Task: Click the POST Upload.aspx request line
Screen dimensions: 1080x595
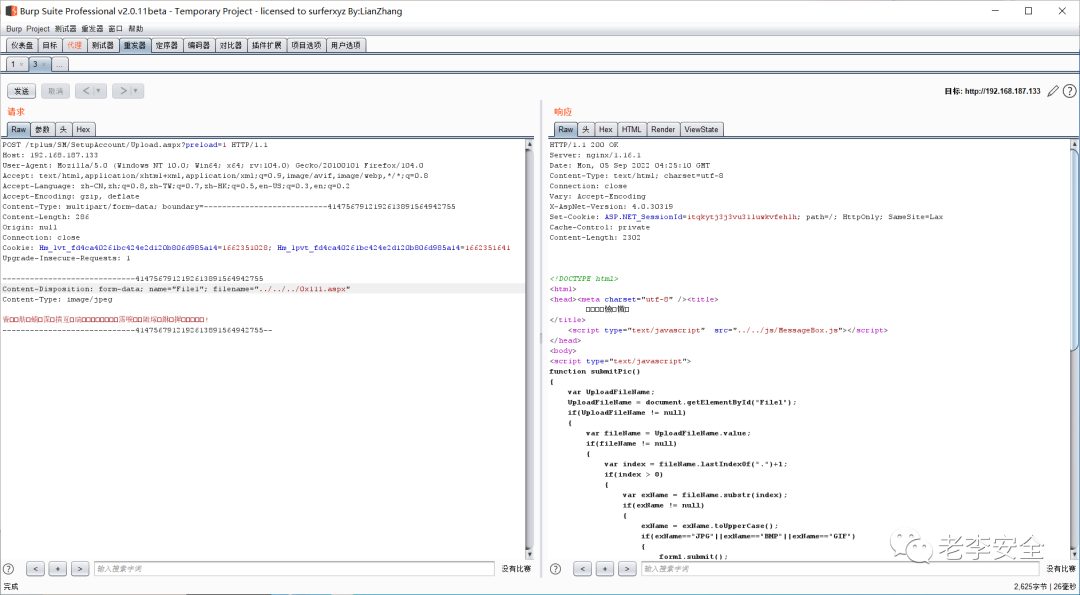Action: click(x=135, y=145)
